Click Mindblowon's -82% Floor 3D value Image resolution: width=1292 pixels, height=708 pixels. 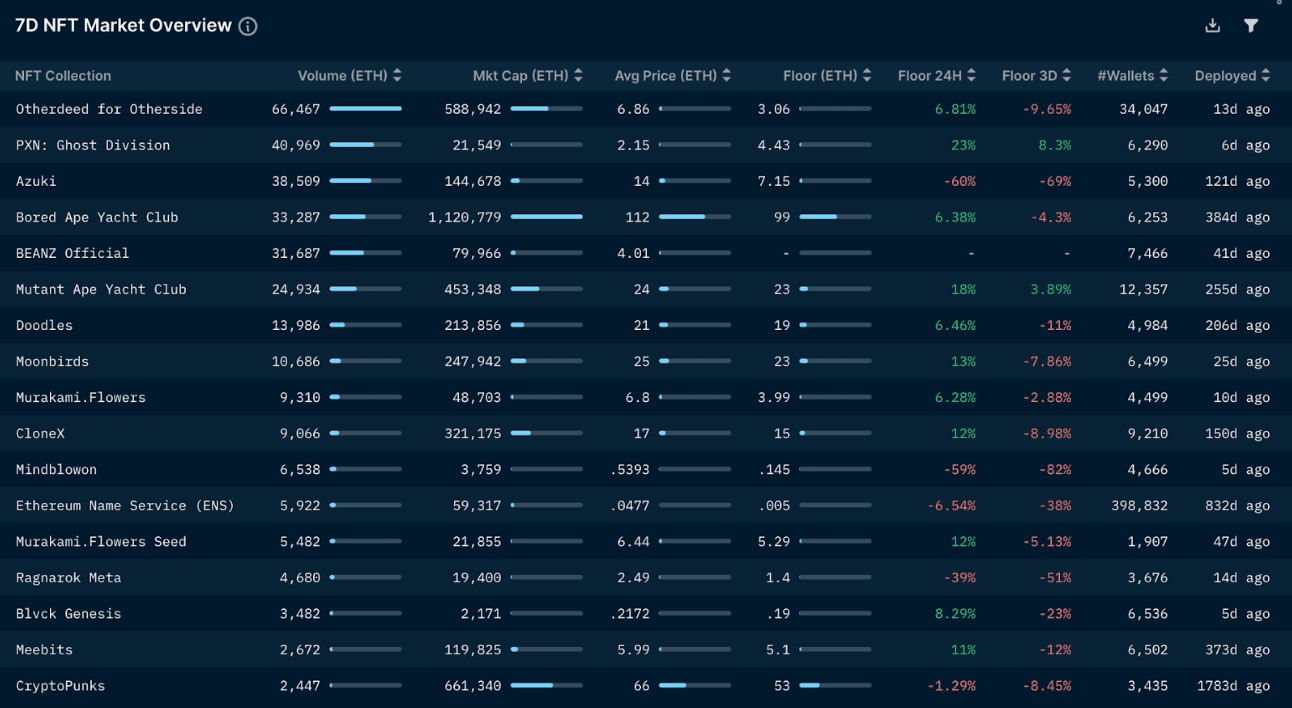coord(1055,469)
